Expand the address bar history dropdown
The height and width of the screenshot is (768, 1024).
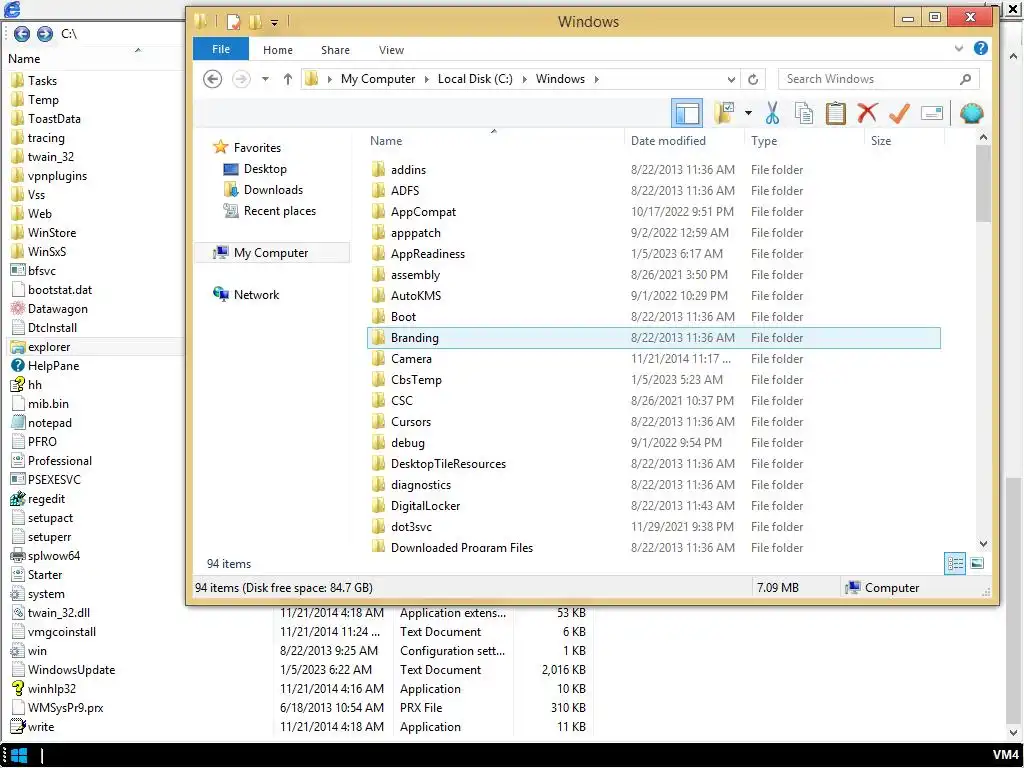731,79
